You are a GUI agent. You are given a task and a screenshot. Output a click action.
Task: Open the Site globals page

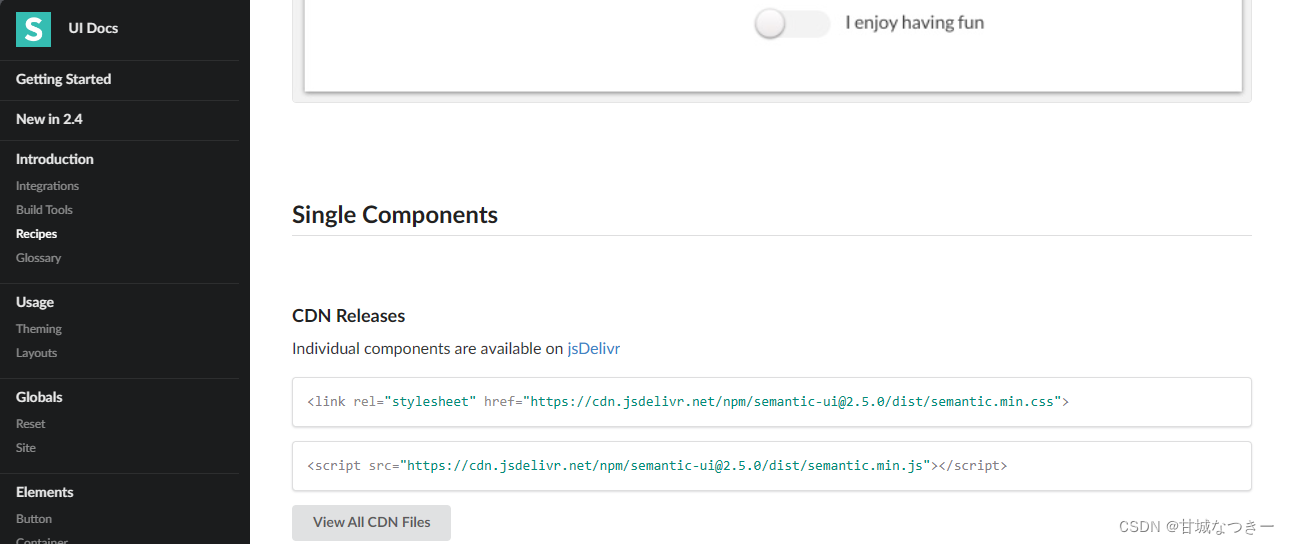point(26,448)
